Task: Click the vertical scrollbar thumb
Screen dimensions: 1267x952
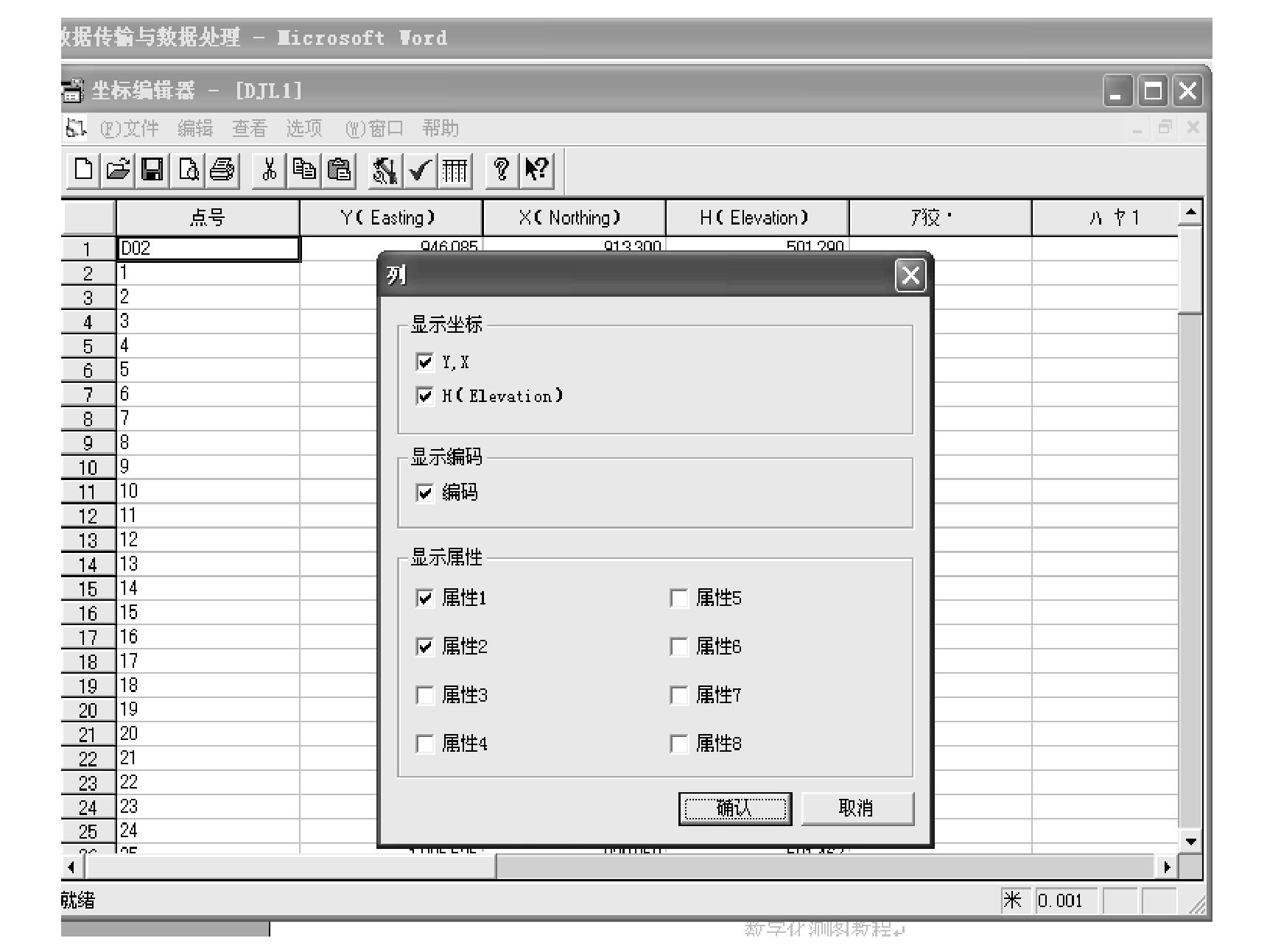Action: point(1190,270)
